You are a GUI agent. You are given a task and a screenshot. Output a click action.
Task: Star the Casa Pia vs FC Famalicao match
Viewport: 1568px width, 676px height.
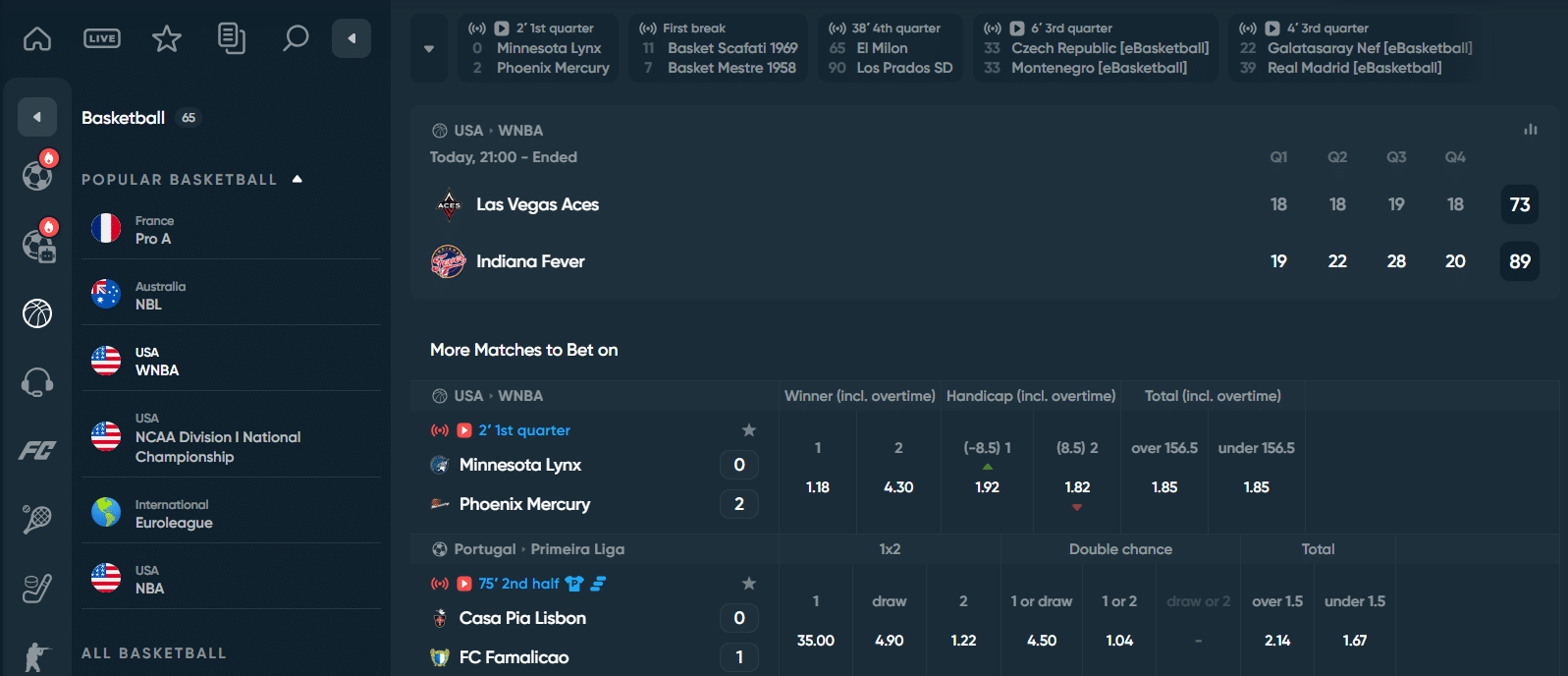coord(749,583)
